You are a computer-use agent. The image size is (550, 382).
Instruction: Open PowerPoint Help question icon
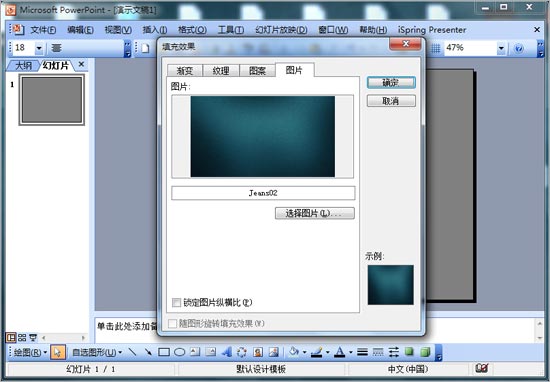point(519,48)
